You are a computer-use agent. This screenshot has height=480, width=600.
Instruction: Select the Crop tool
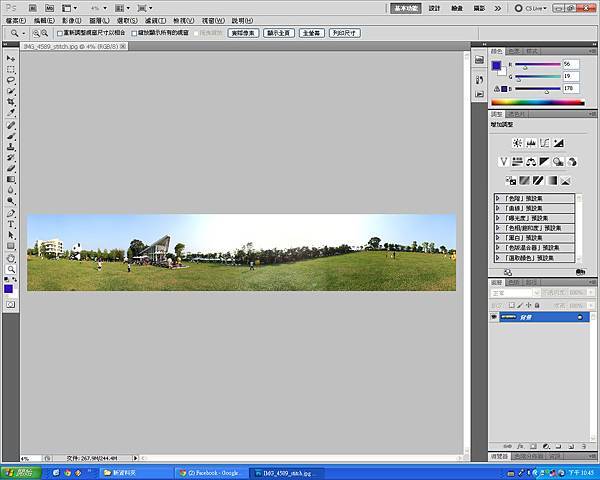point(11,102)
